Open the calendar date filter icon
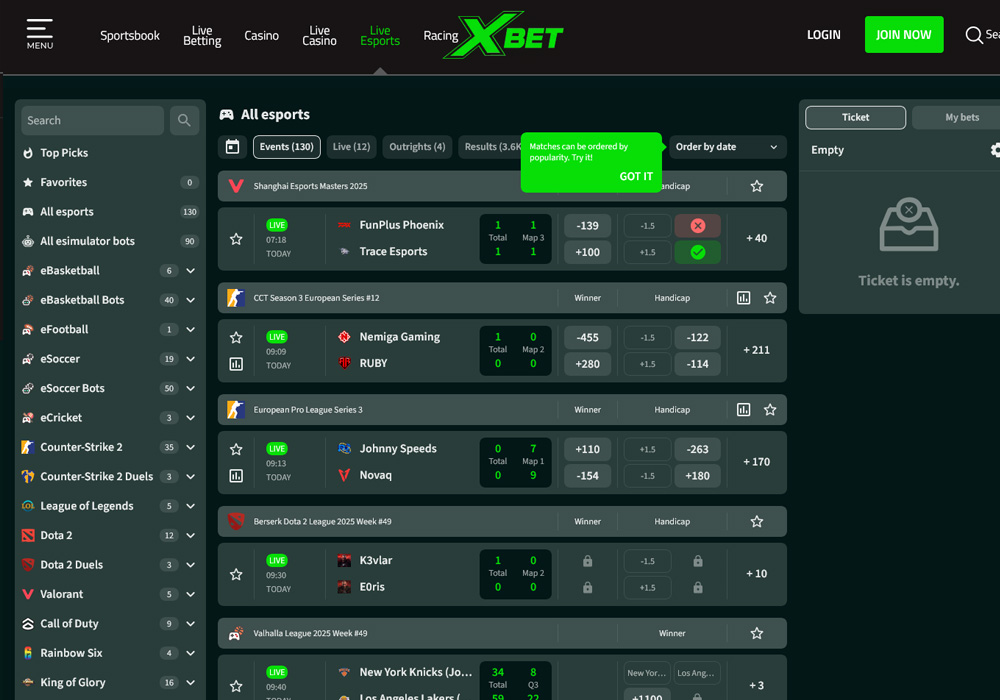This screenshot has height=700, width=1000. tap(232, 147)
